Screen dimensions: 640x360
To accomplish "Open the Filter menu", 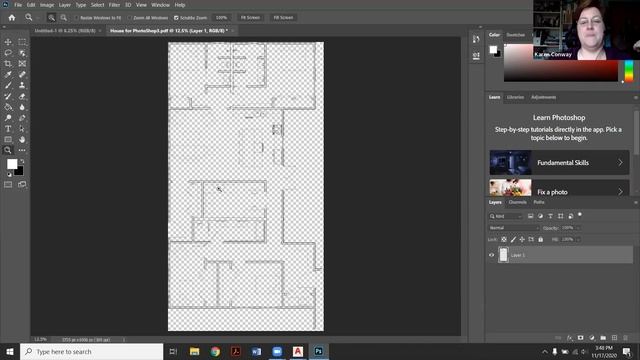I will tap(114, 5).
